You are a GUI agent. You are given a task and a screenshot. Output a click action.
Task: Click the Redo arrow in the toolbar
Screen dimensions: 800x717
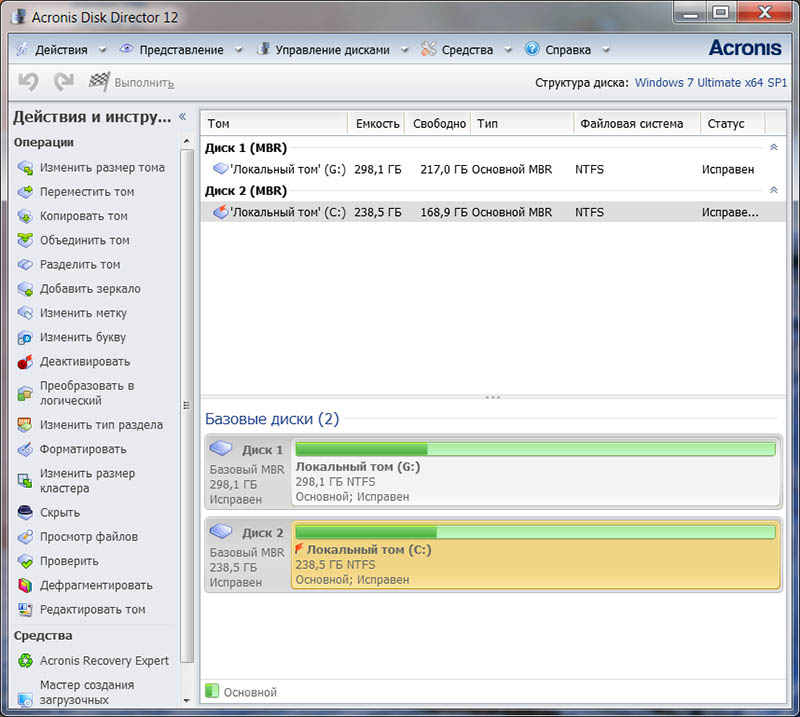tap(64, 82)
